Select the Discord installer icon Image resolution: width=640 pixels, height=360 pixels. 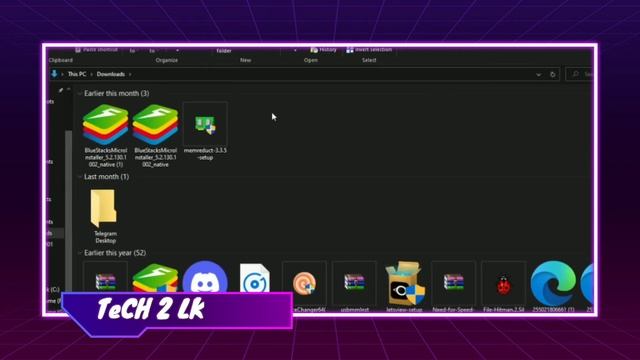pos(205,277)
